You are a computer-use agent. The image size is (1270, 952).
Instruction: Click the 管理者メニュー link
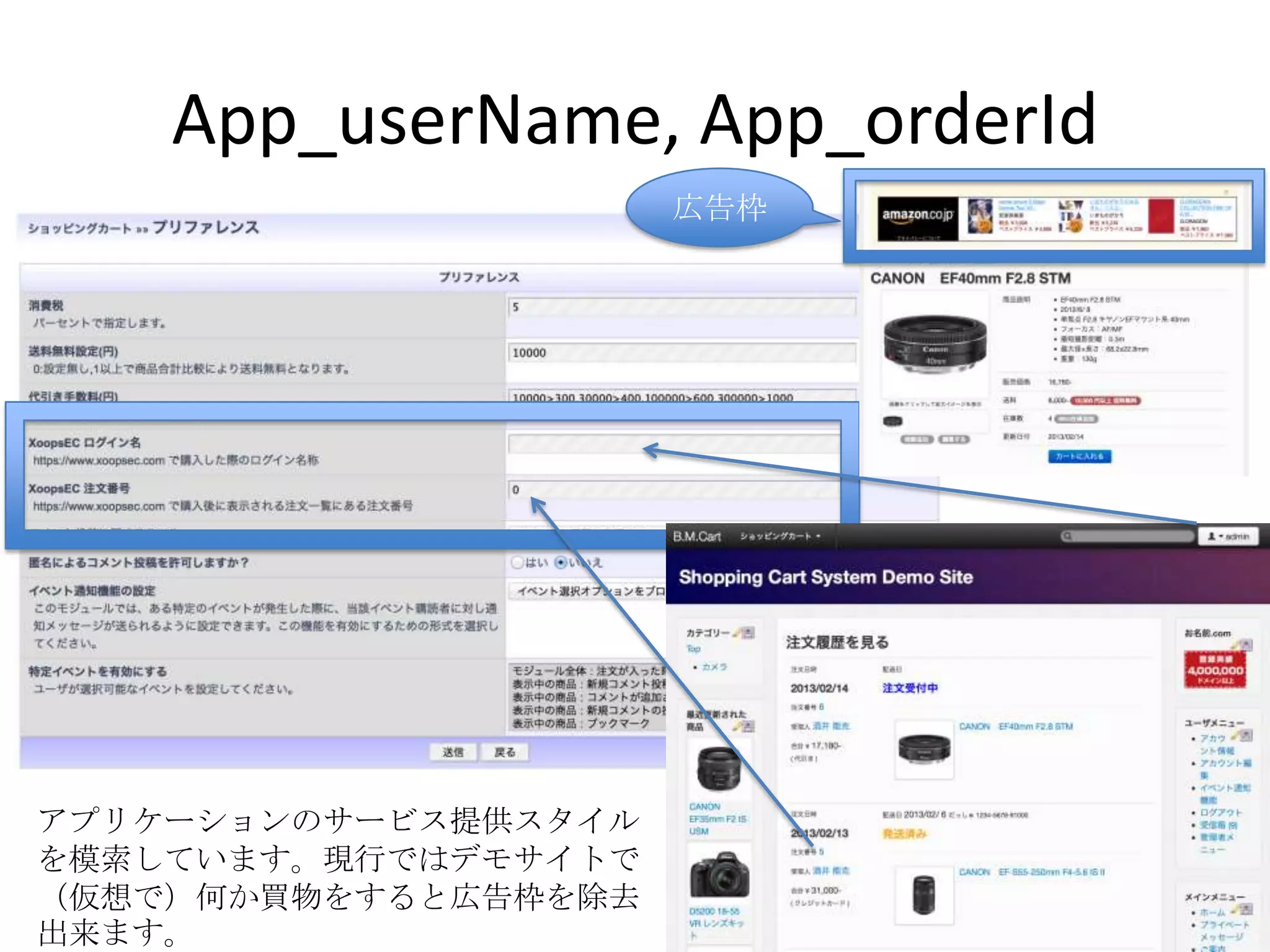pyautogui.click(x=1217, y=844)
